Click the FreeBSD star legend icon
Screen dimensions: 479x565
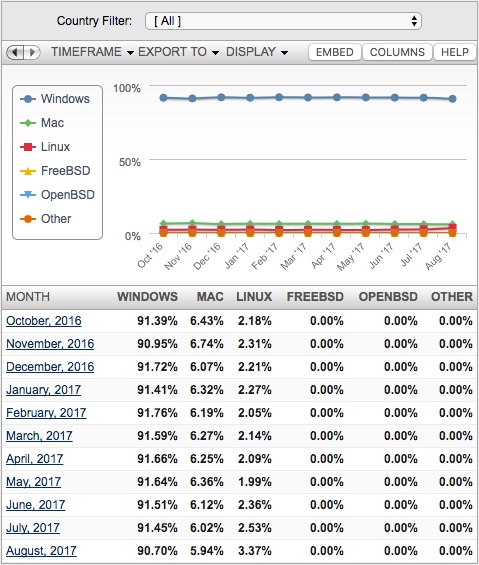coord(28,171)
